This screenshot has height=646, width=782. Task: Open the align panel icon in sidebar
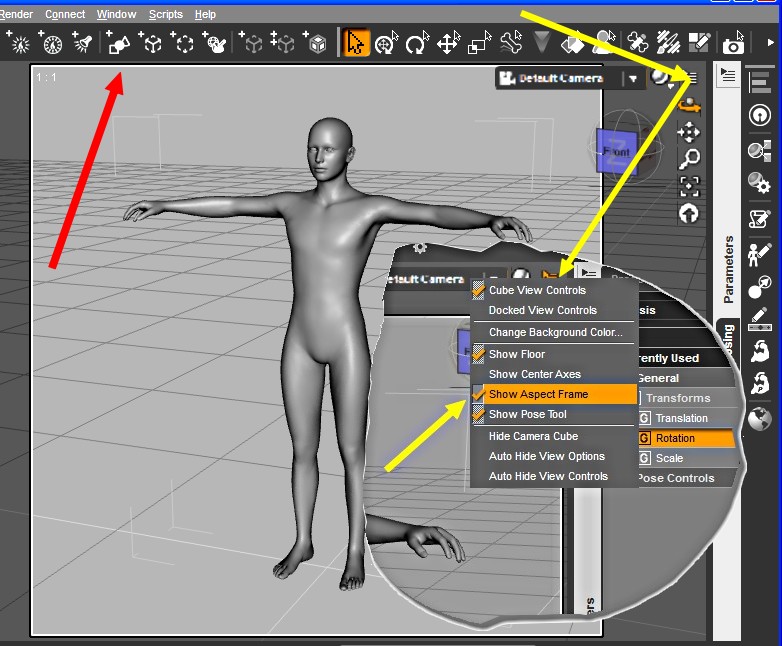coord(759,81)
